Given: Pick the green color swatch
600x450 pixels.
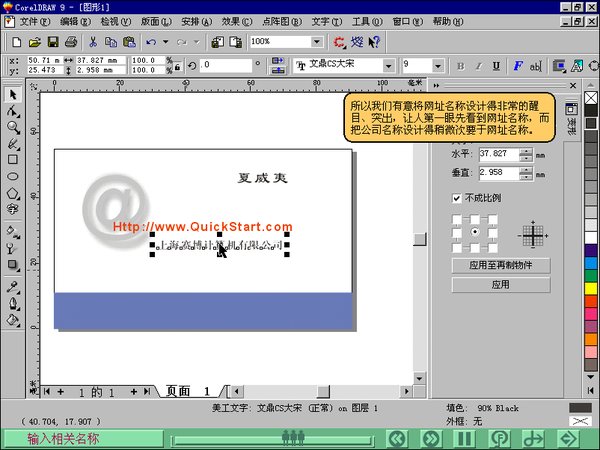Looking at the screenshot, I should point(591,276).
